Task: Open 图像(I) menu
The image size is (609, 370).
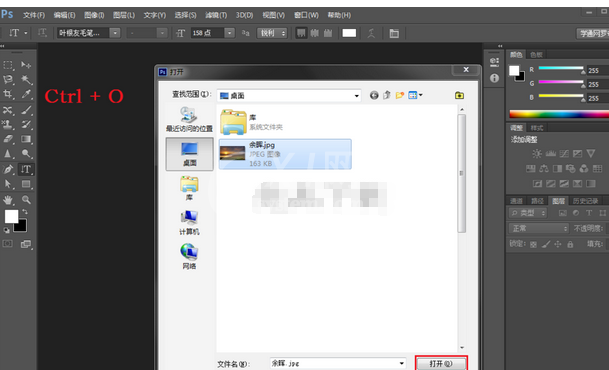Action: (x=94, y=15)
